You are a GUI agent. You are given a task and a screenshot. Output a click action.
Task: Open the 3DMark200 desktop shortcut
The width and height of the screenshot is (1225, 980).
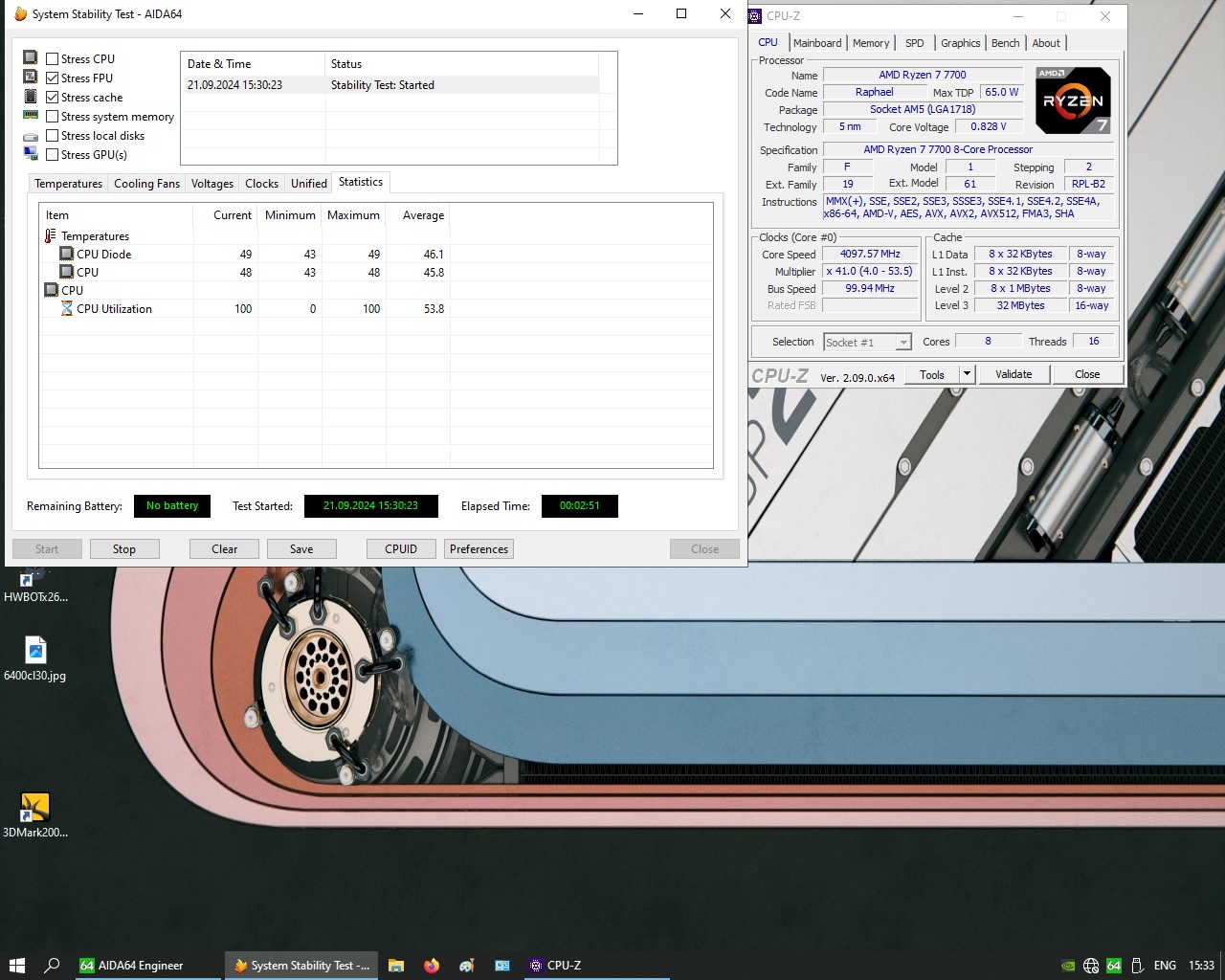point(35,815)
